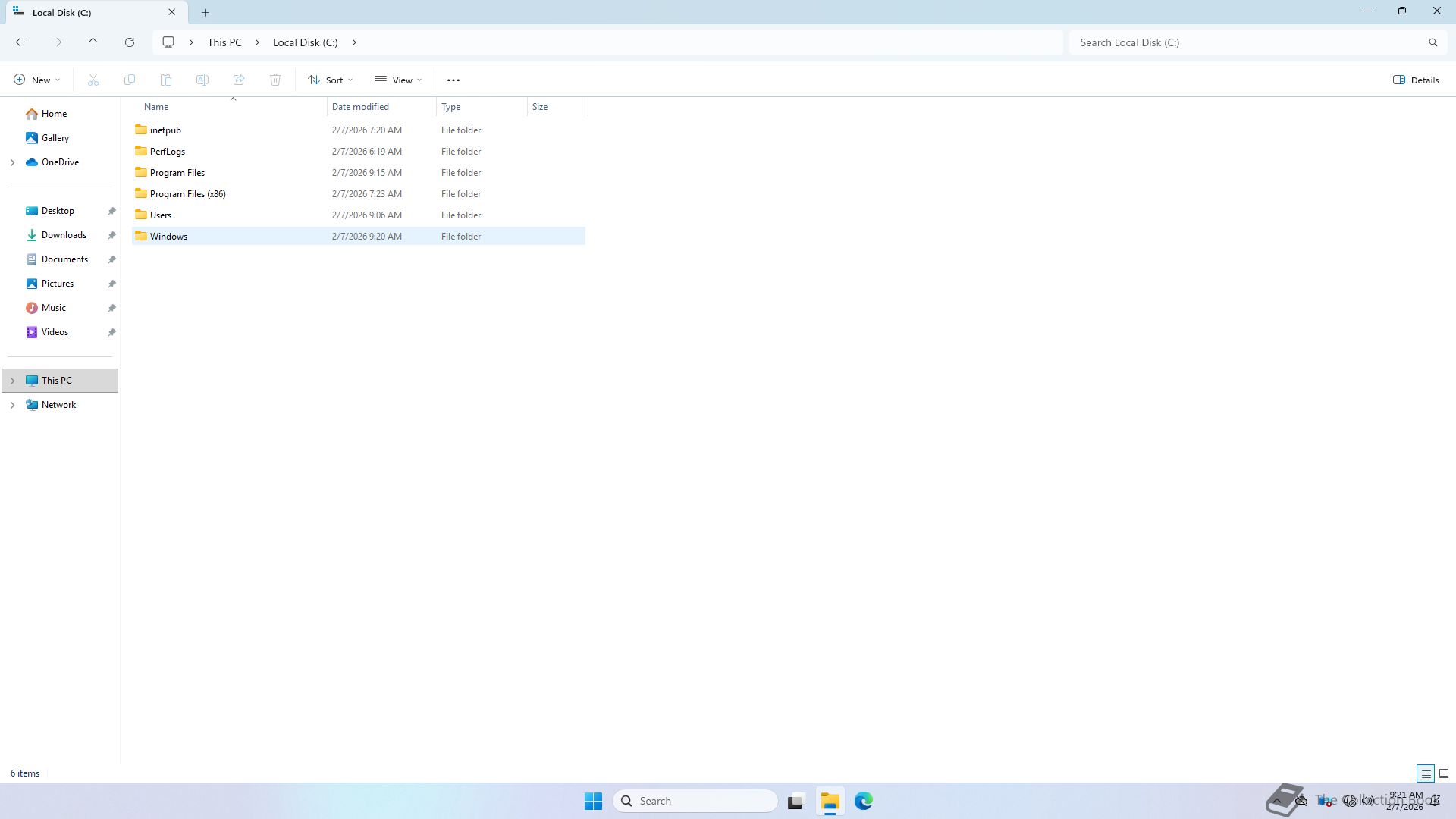The width and height of the screenshot is (1456, 819).
Task: Open the See more ellipsis menu
Action: point(453,80)
